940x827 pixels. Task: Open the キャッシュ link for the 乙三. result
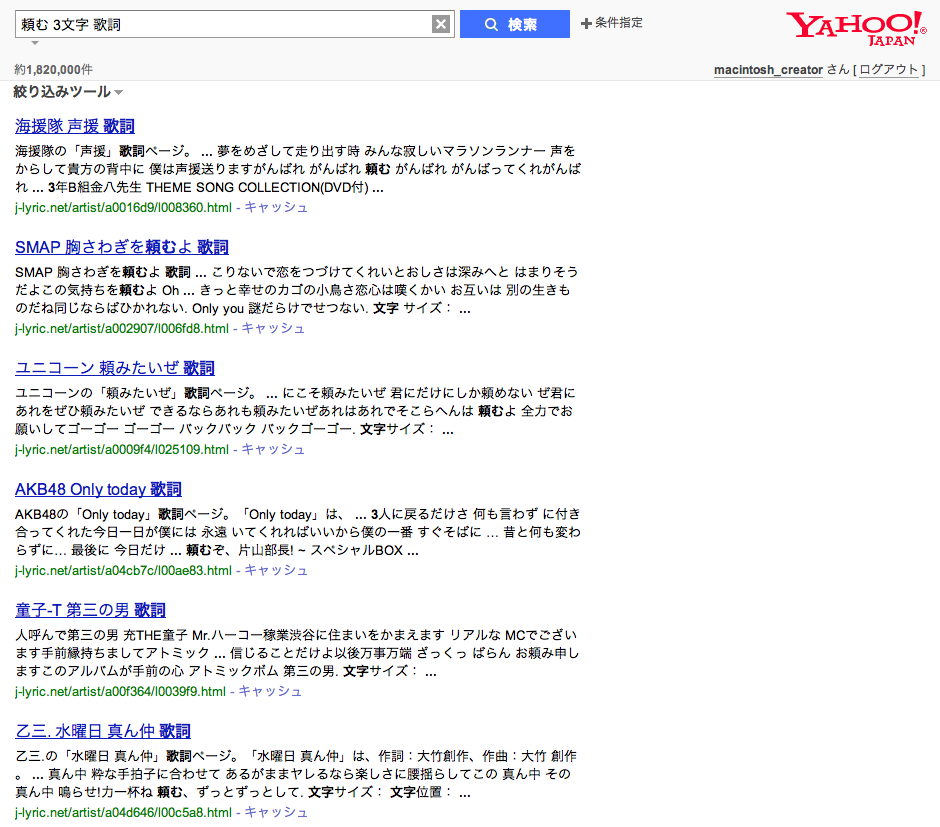(276, 813)
